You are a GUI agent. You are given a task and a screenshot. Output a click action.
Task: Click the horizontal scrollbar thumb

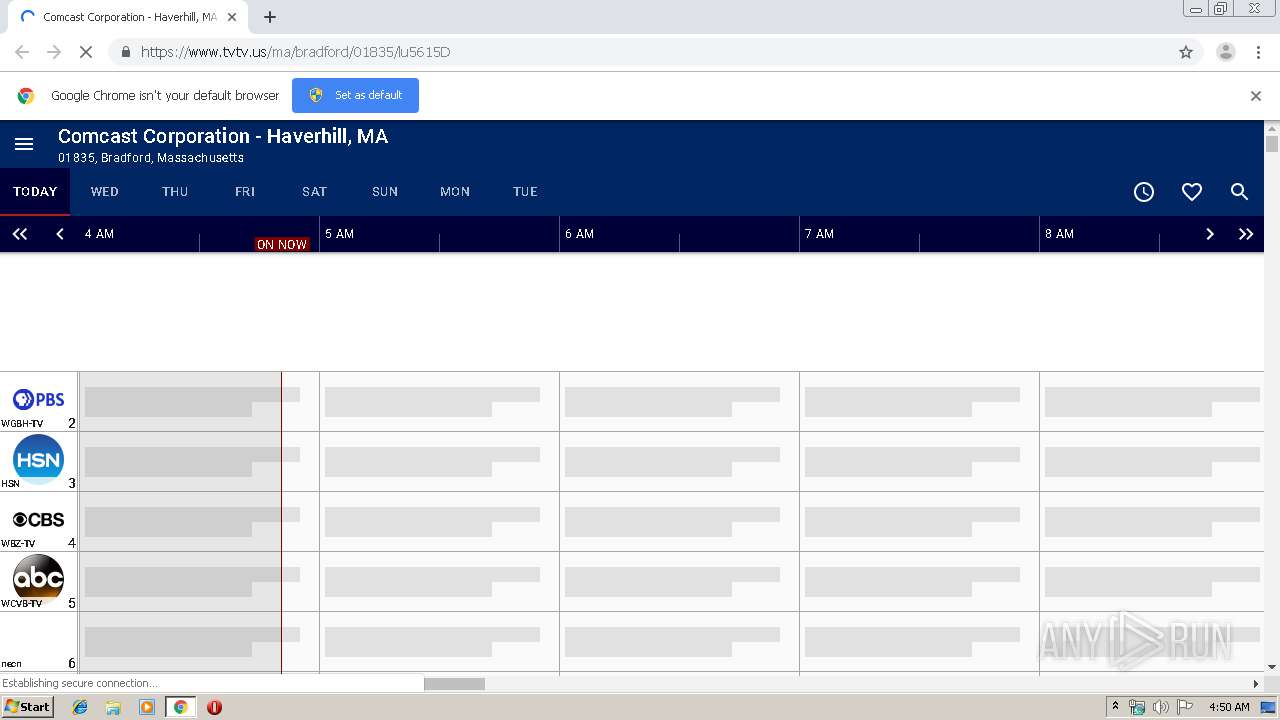coord(454,684)
